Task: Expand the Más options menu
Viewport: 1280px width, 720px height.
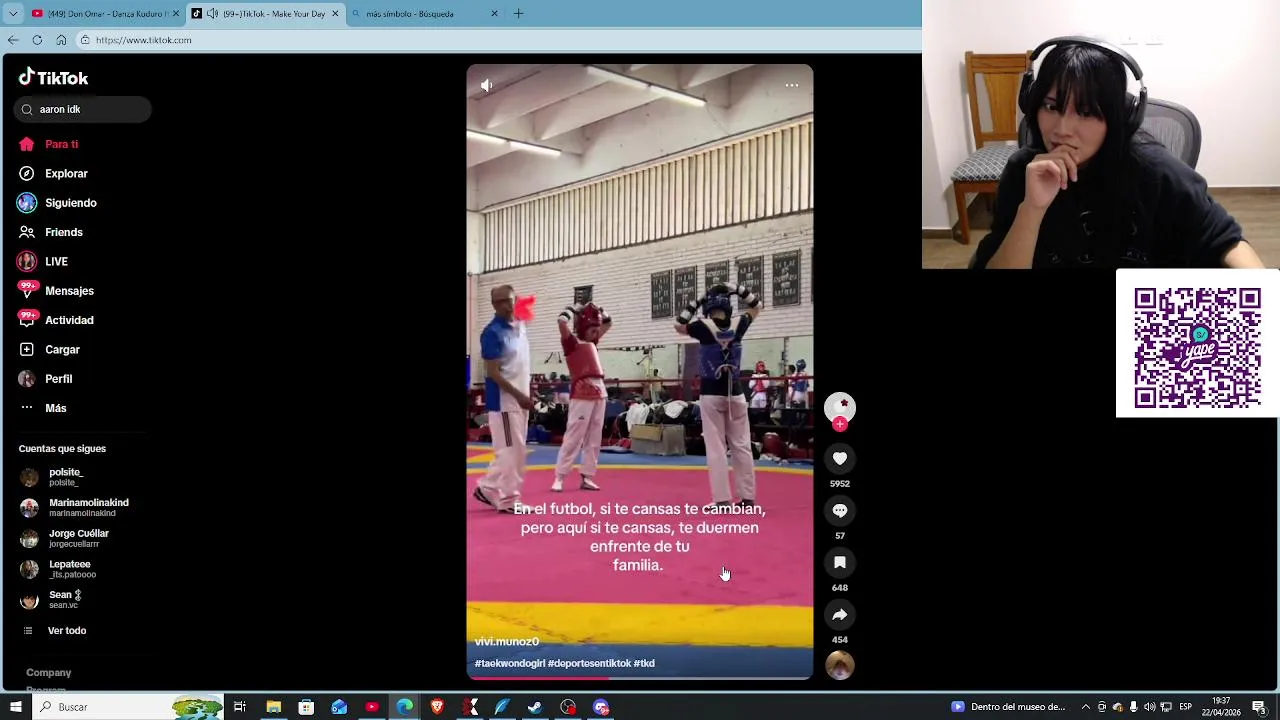Action: point(43,408)
